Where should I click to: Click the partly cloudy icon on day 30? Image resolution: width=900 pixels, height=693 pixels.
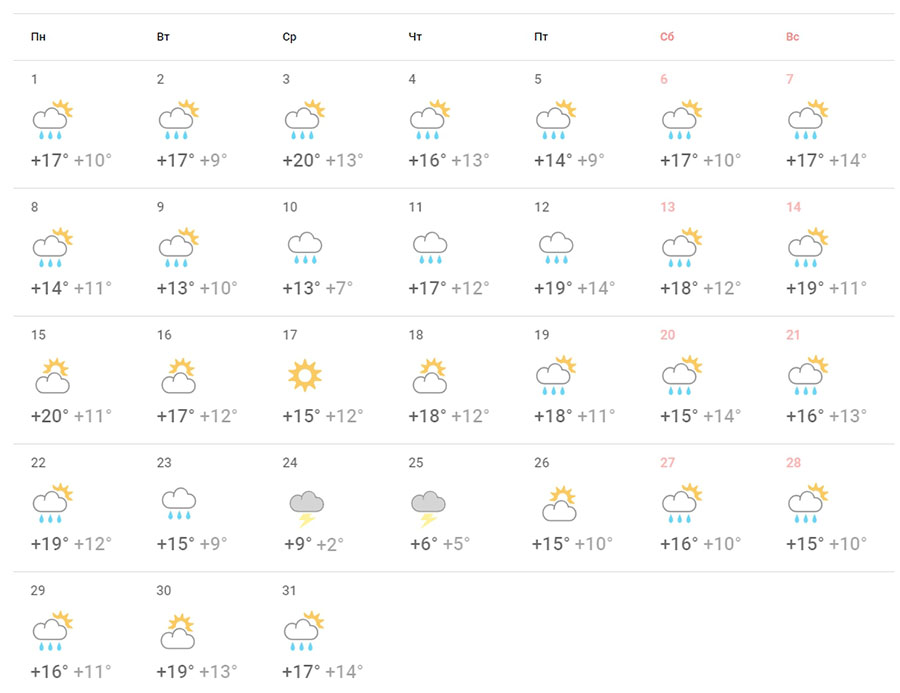click(178, 632)
